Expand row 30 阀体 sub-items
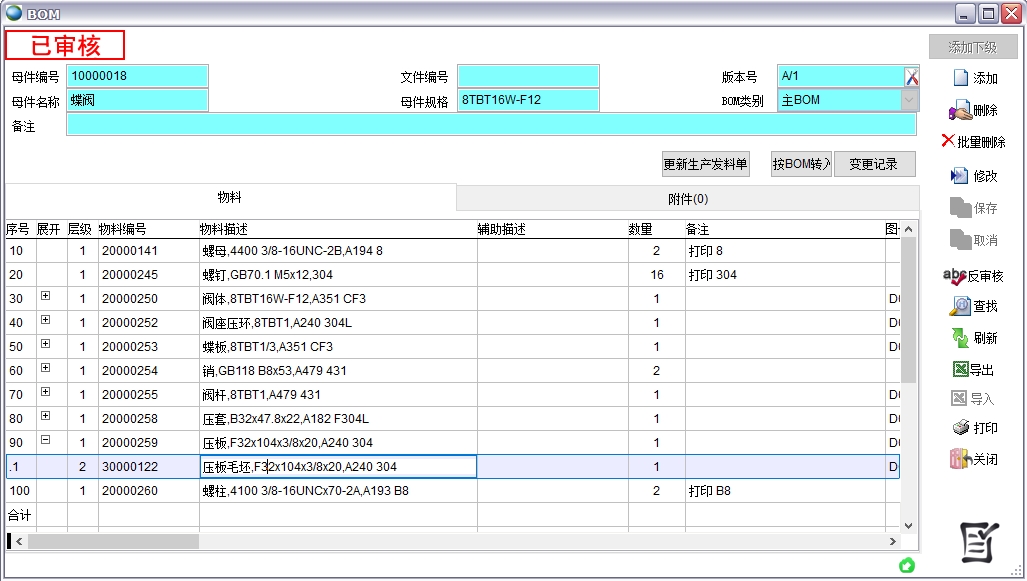 tap(45, 298)
